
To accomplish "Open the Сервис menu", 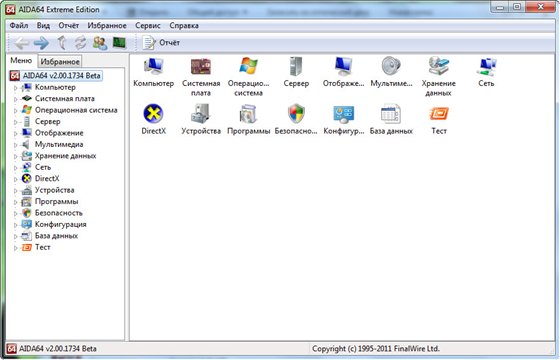I will click(x=148, y=26).
